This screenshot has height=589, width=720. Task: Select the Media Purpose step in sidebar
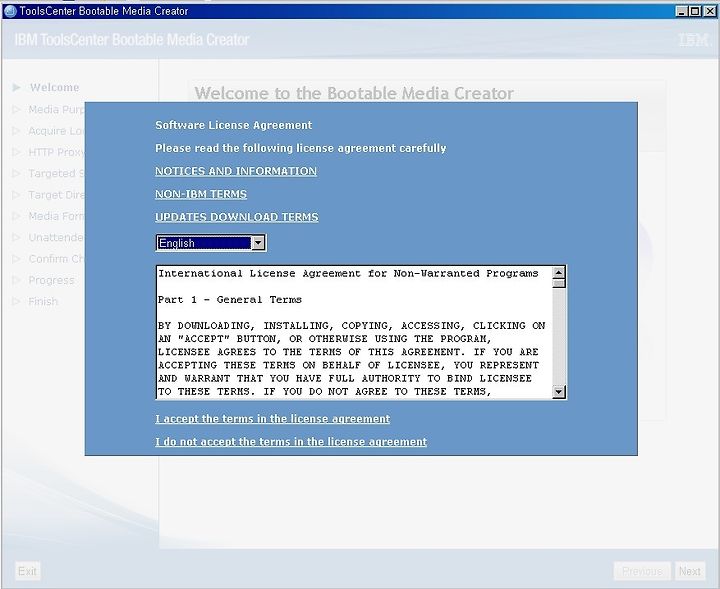56,109
